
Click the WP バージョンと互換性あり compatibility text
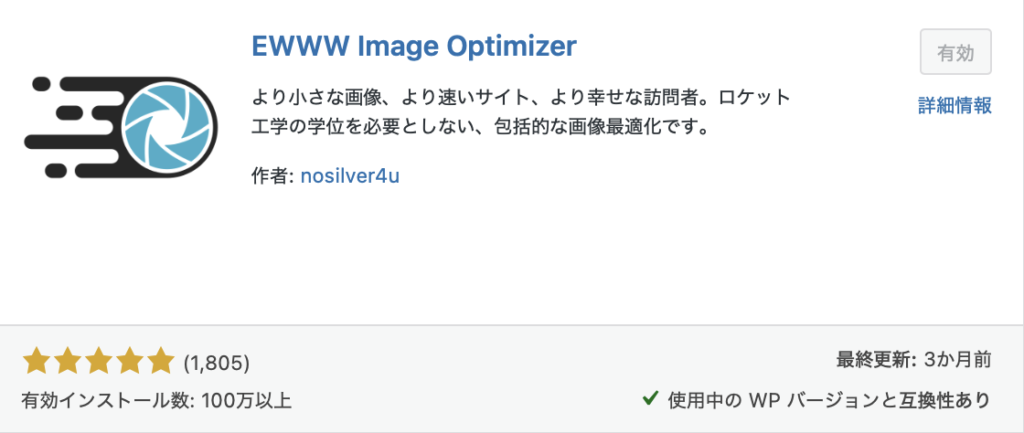[830, 400]
